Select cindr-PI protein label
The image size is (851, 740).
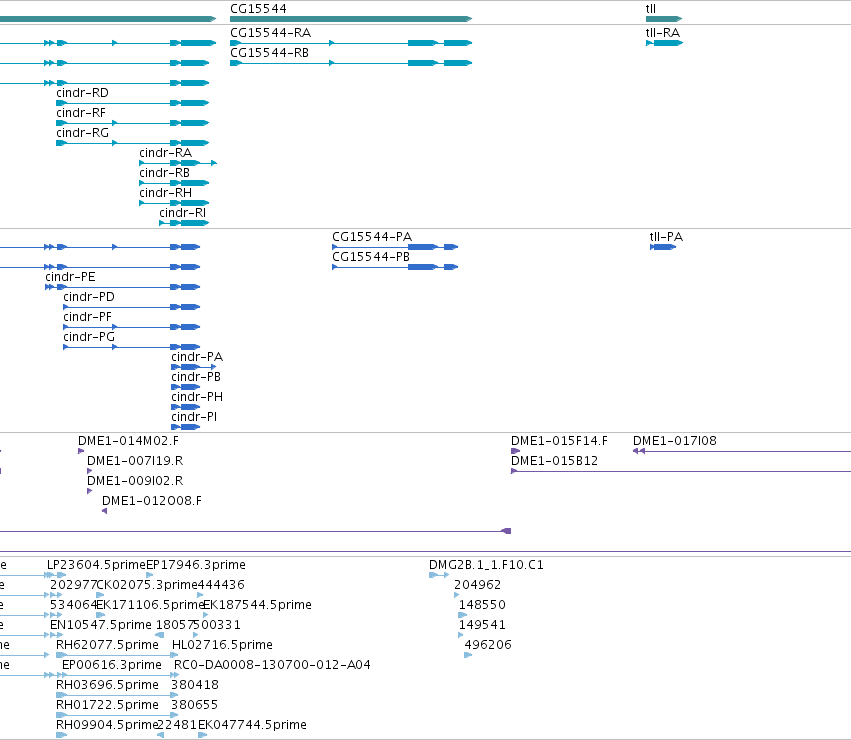tap(194, 417)
